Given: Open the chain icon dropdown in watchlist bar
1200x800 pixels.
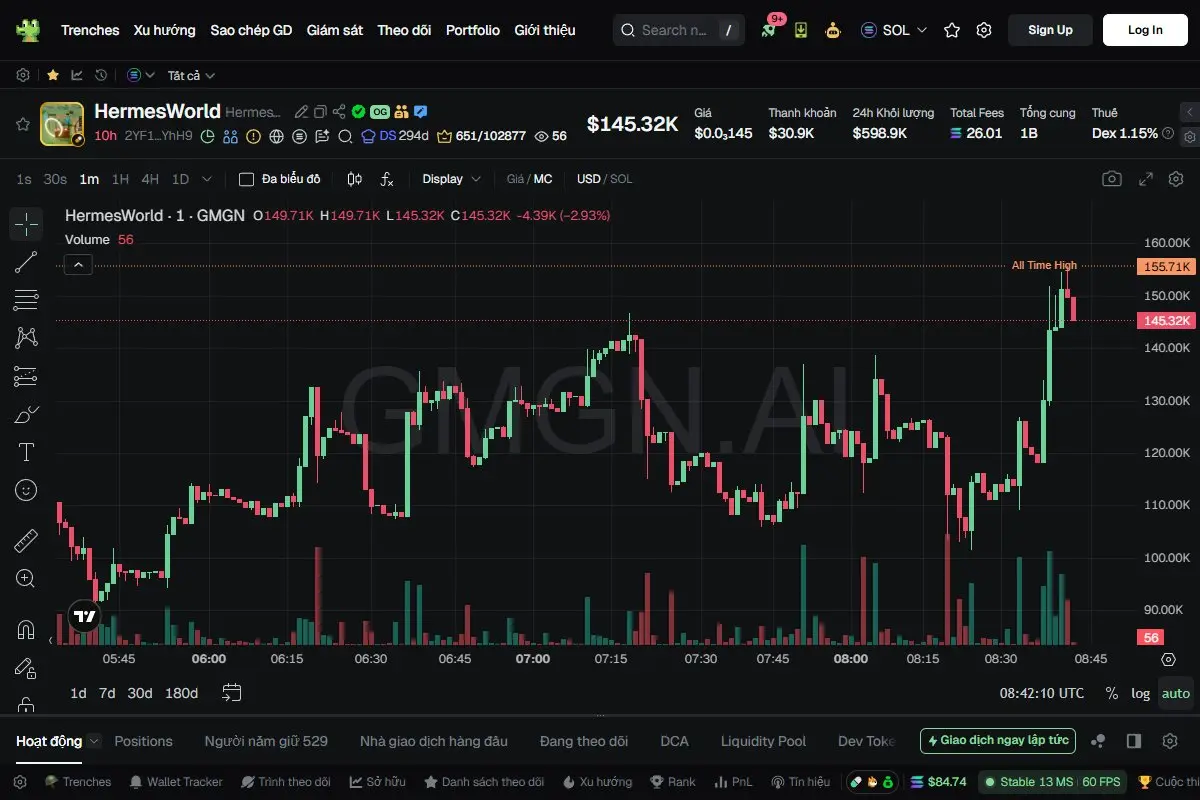Looking at the screenshot, I should click(x=141, y=75).
